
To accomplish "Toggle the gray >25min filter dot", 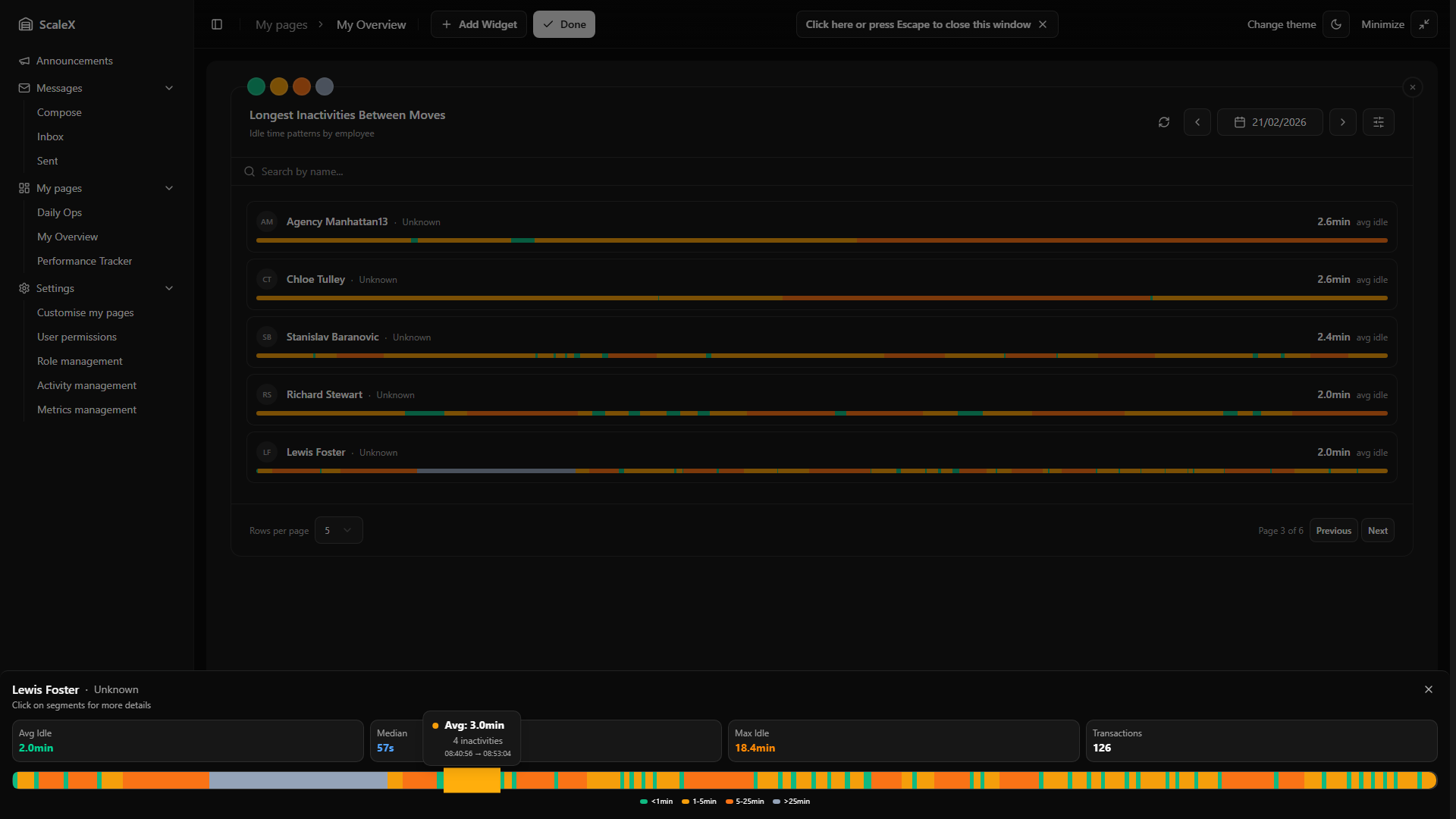I will [x=325, y=86].
